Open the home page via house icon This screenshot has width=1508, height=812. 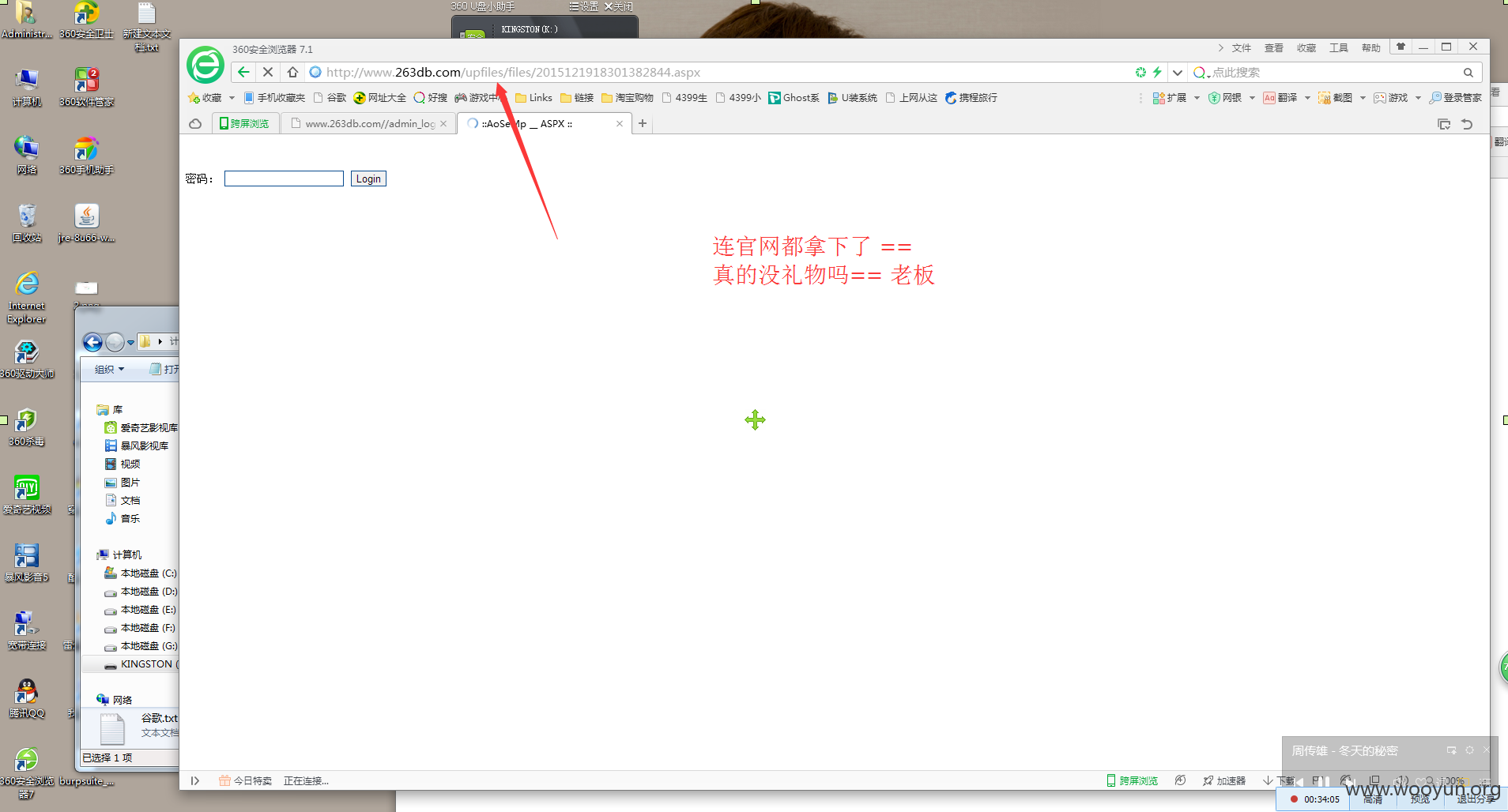292,72
